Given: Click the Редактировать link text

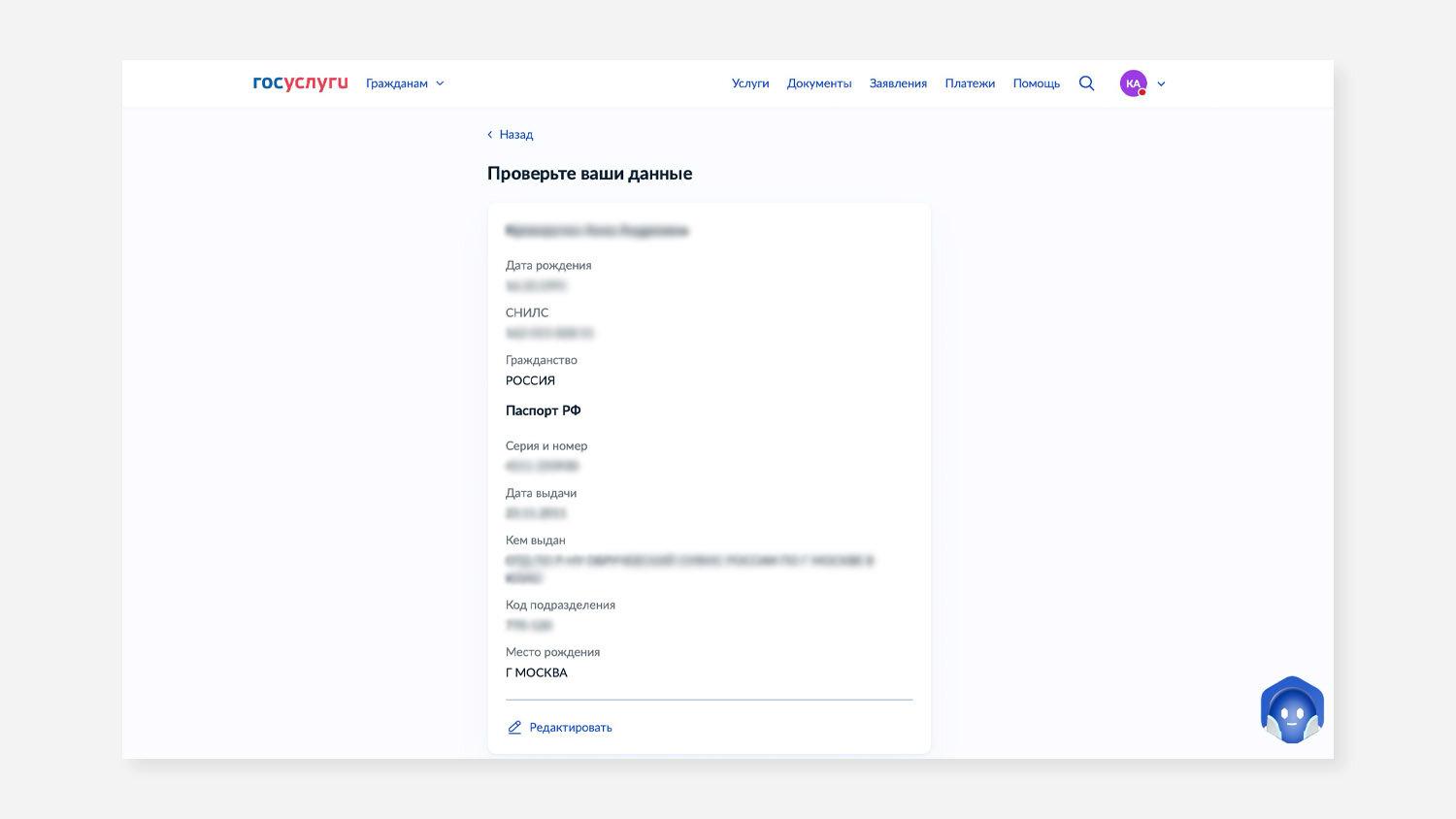Looking at the screenshot, I should coord(571,728).
